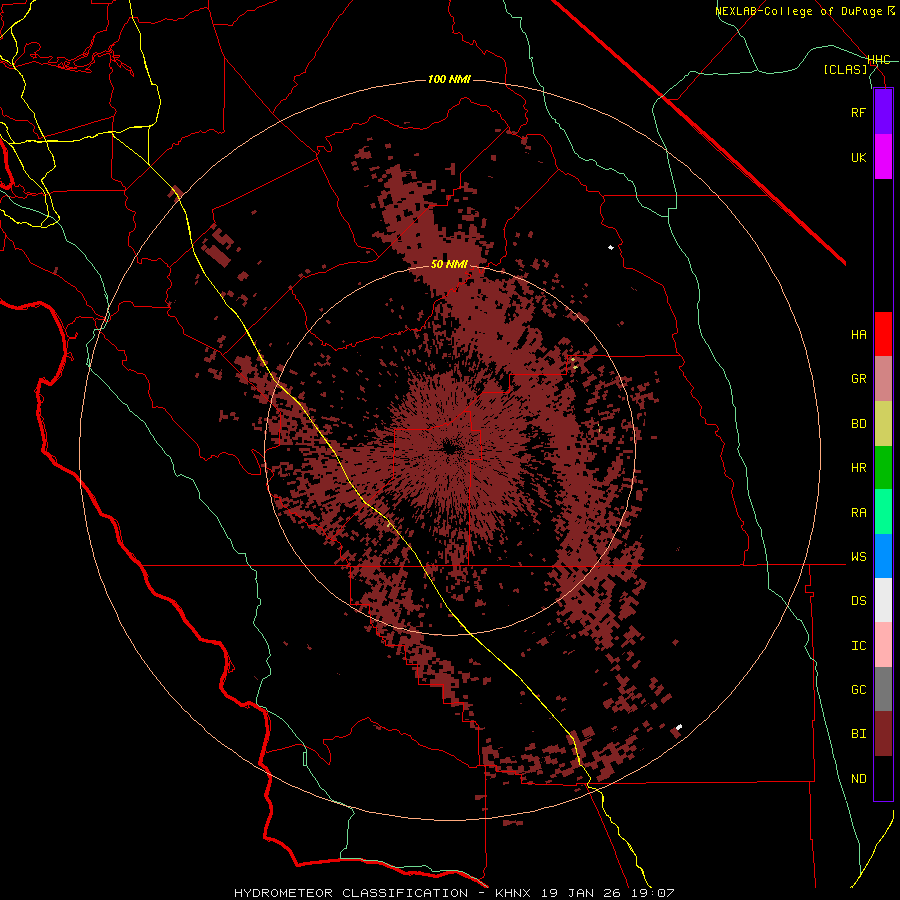Click the 100 NMI range ring label
This screenshot has width=900, height=900.
click(x=449, y=79)
